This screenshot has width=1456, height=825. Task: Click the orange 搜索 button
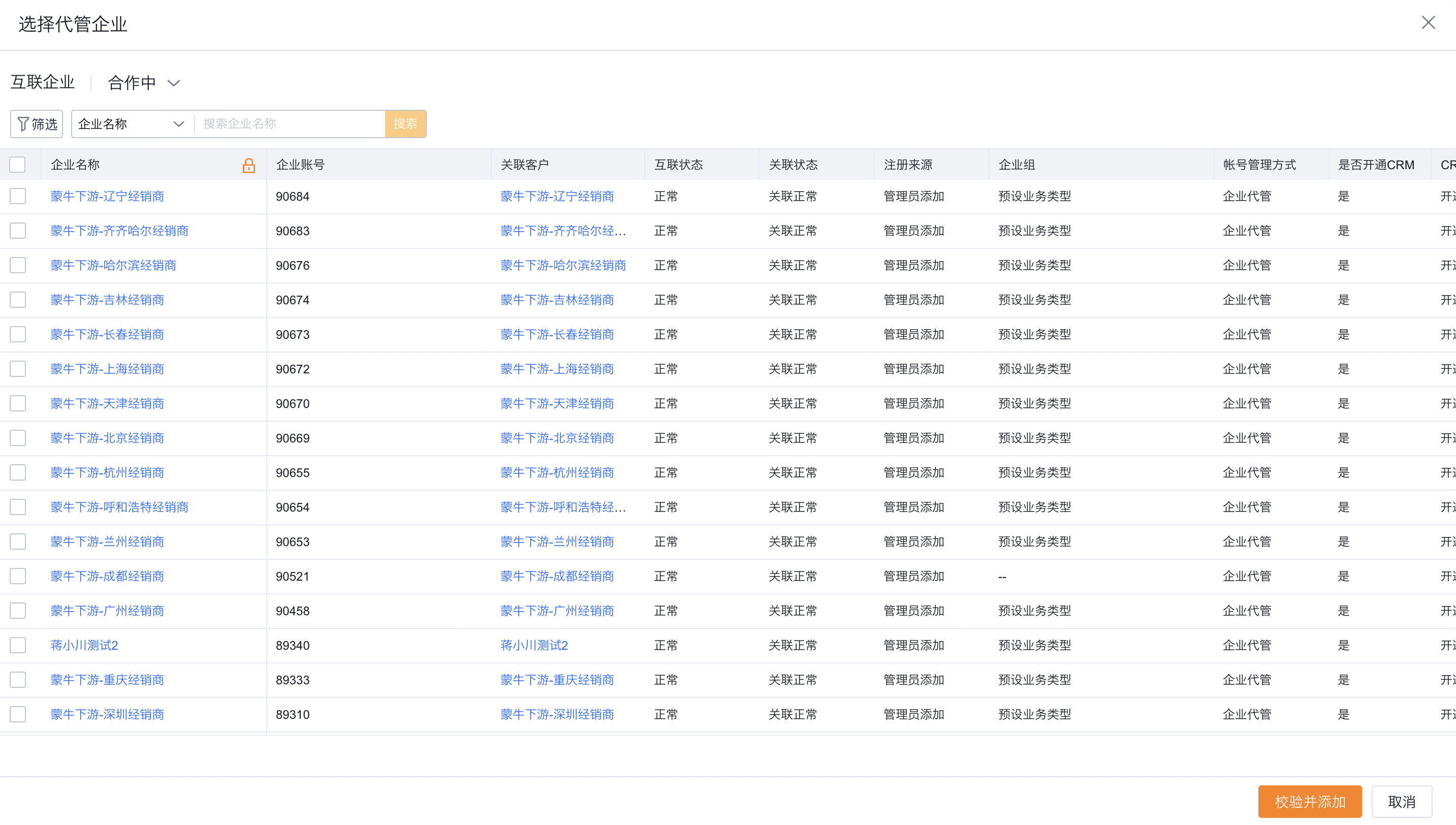coord(405,123)
